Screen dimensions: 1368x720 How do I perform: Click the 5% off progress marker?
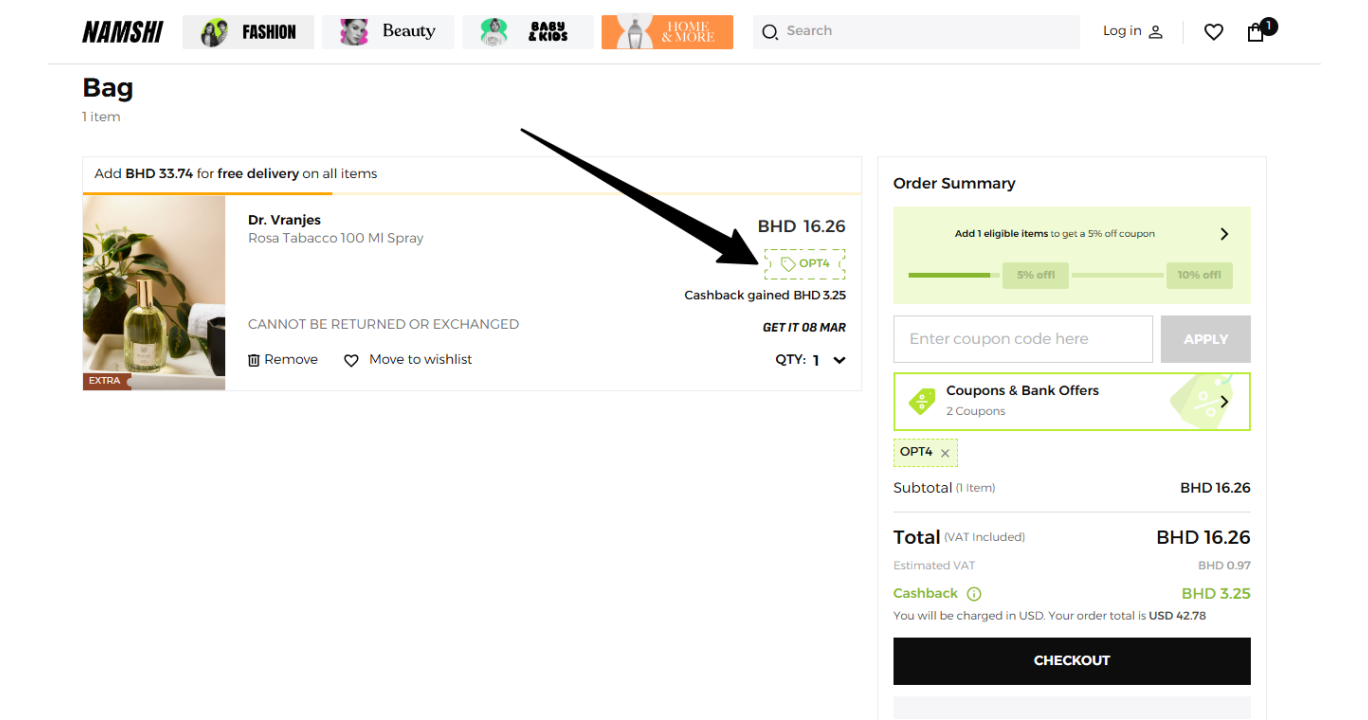(x=1035, y=275)
